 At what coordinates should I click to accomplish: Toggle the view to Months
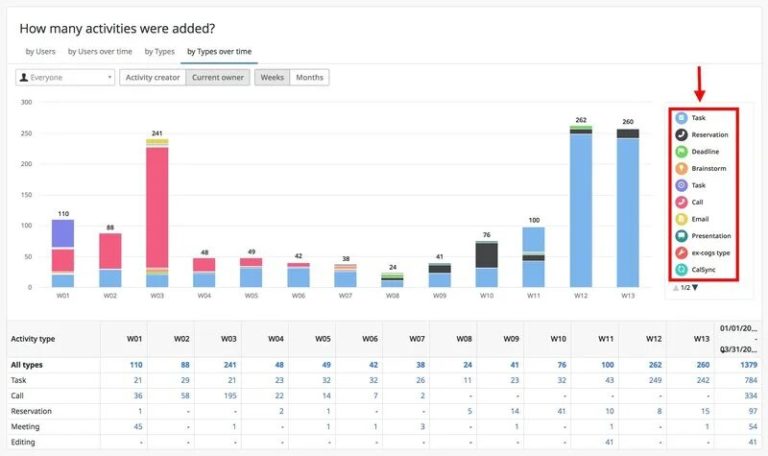click(309, 77)
